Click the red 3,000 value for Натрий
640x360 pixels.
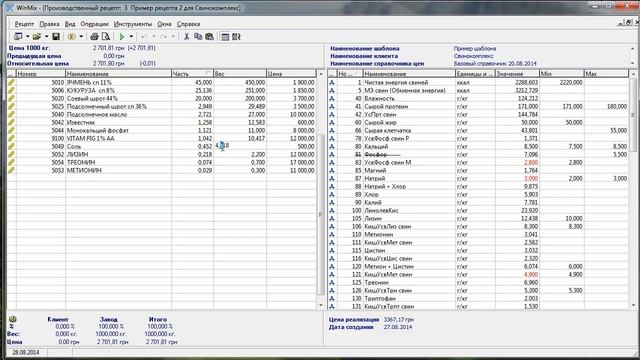531,178
